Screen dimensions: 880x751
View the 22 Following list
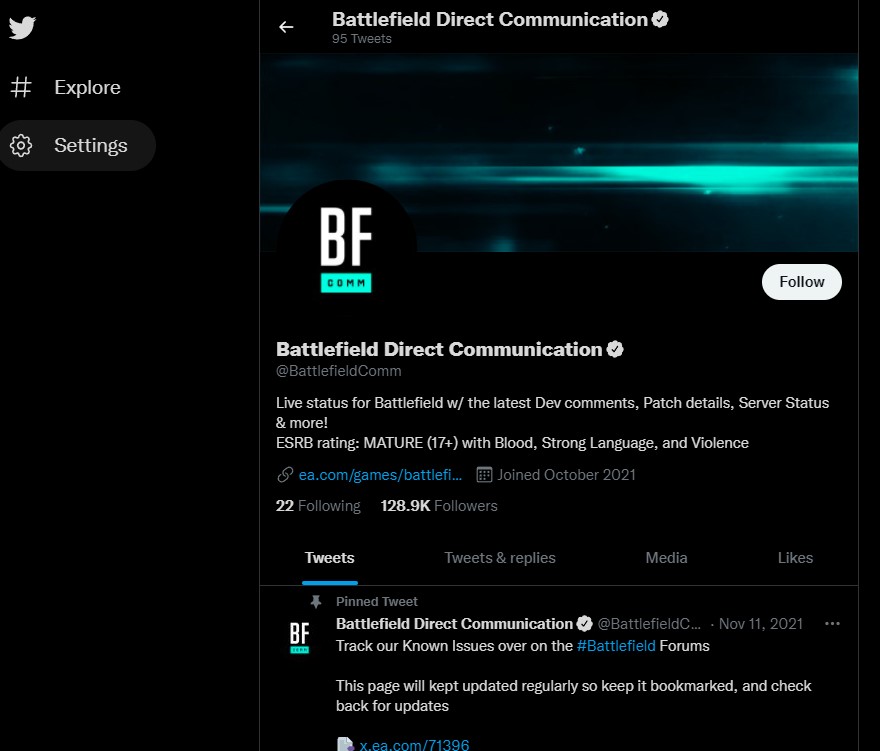coord(318,506)
